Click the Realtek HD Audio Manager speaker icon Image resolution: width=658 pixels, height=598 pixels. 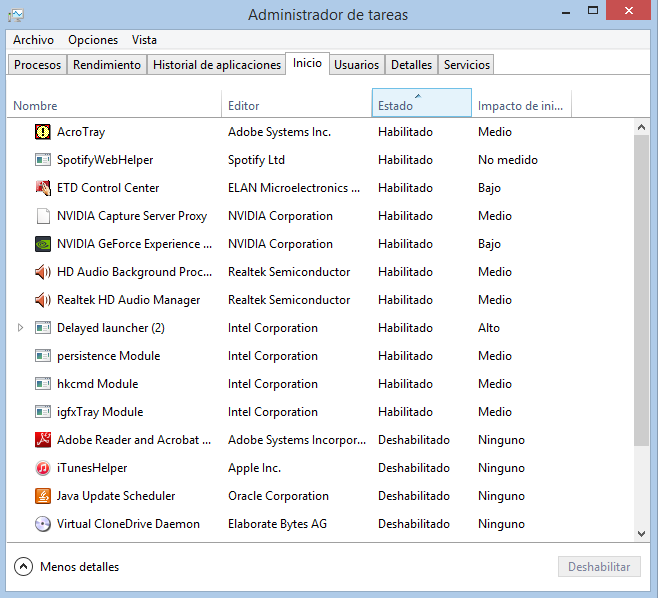coord(42,300)
